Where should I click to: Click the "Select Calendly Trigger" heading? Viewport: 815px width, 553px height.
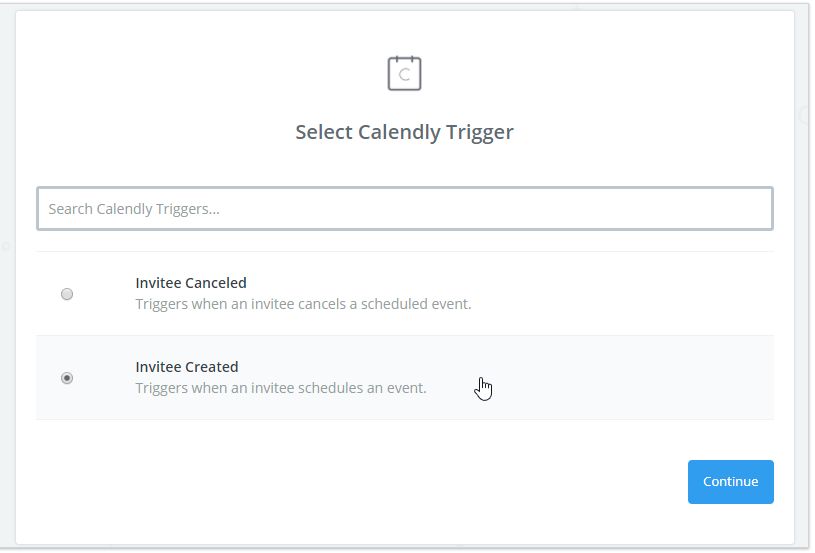404,132
